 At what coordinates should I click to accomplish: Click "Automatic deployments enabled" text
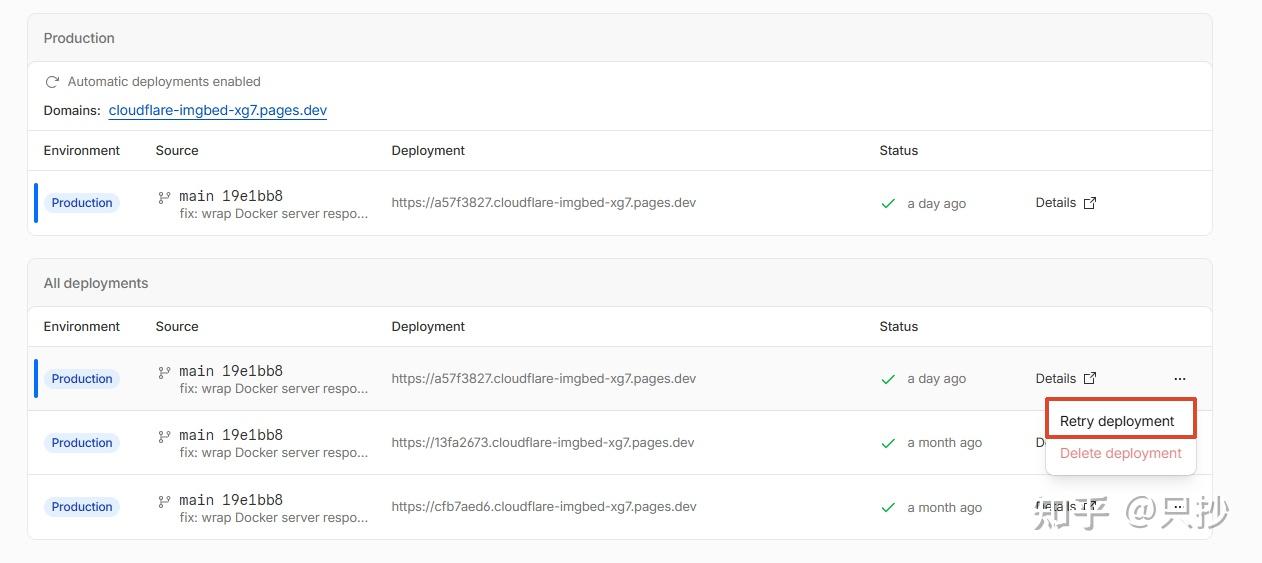[x=164, y=82]
